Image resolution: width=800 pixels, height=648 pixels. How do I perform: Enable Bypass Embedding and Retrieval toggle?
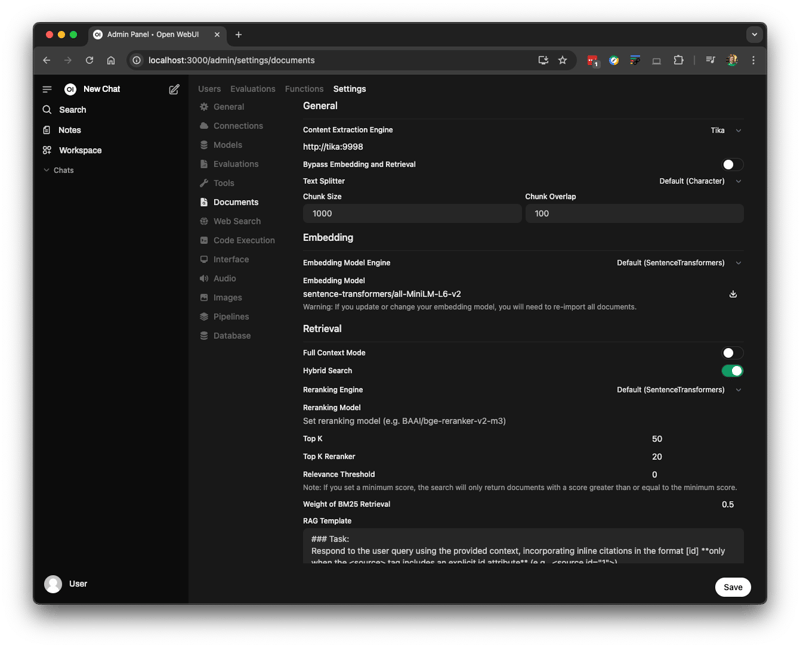coord(732,164)
